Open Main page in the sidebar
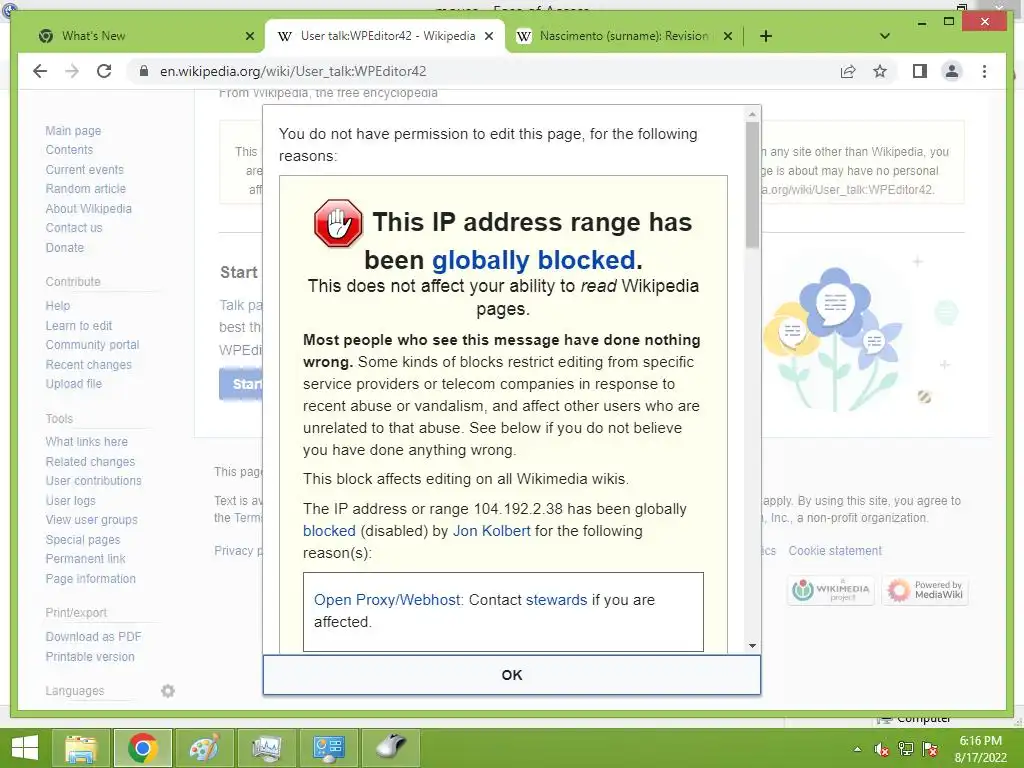The height and width of the screenshot is (768, 1024). 73,131
